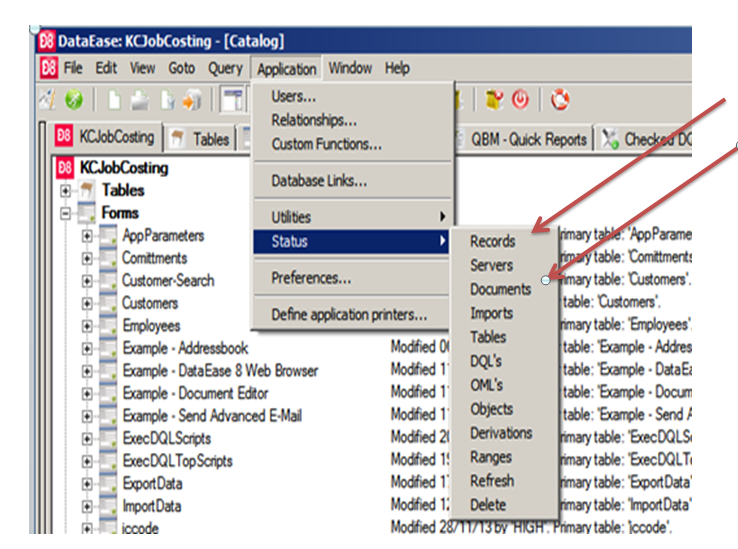
Task: Click the copy-page toolbar icon
Action: pyautogui.click(x=167, y=100)
